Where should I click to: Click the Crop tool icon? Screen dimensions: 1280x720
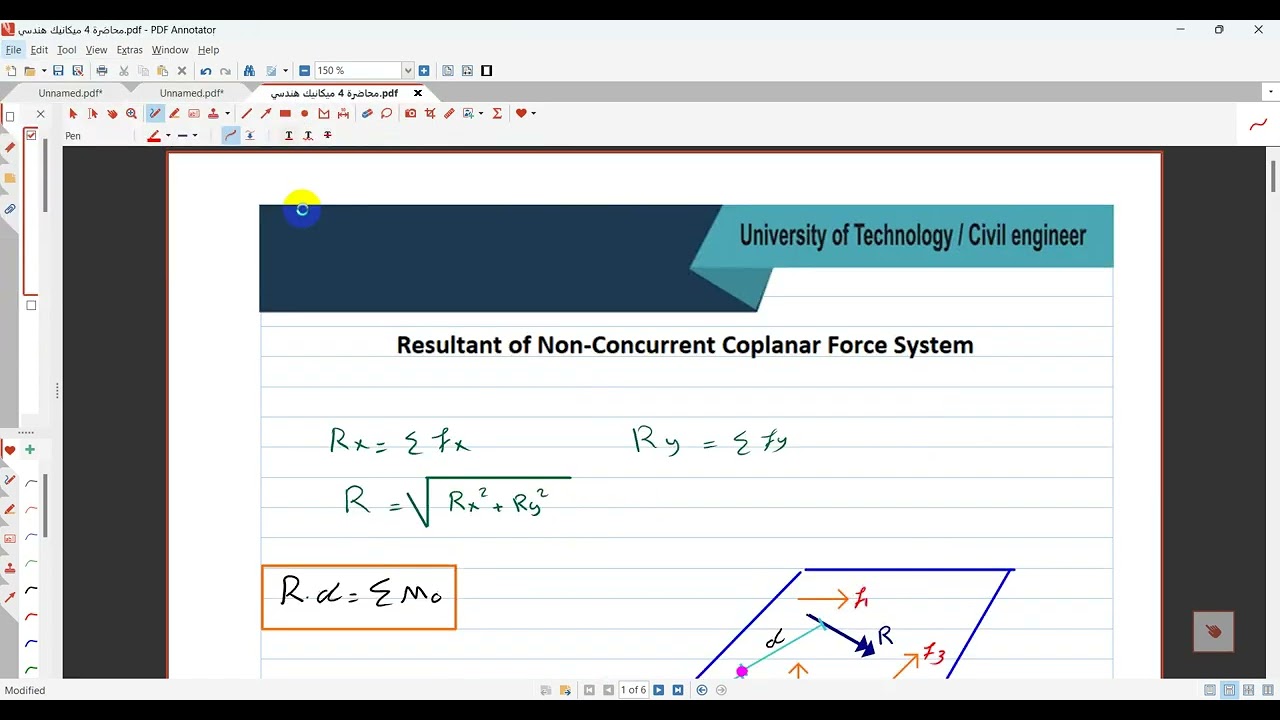[430, 114]
